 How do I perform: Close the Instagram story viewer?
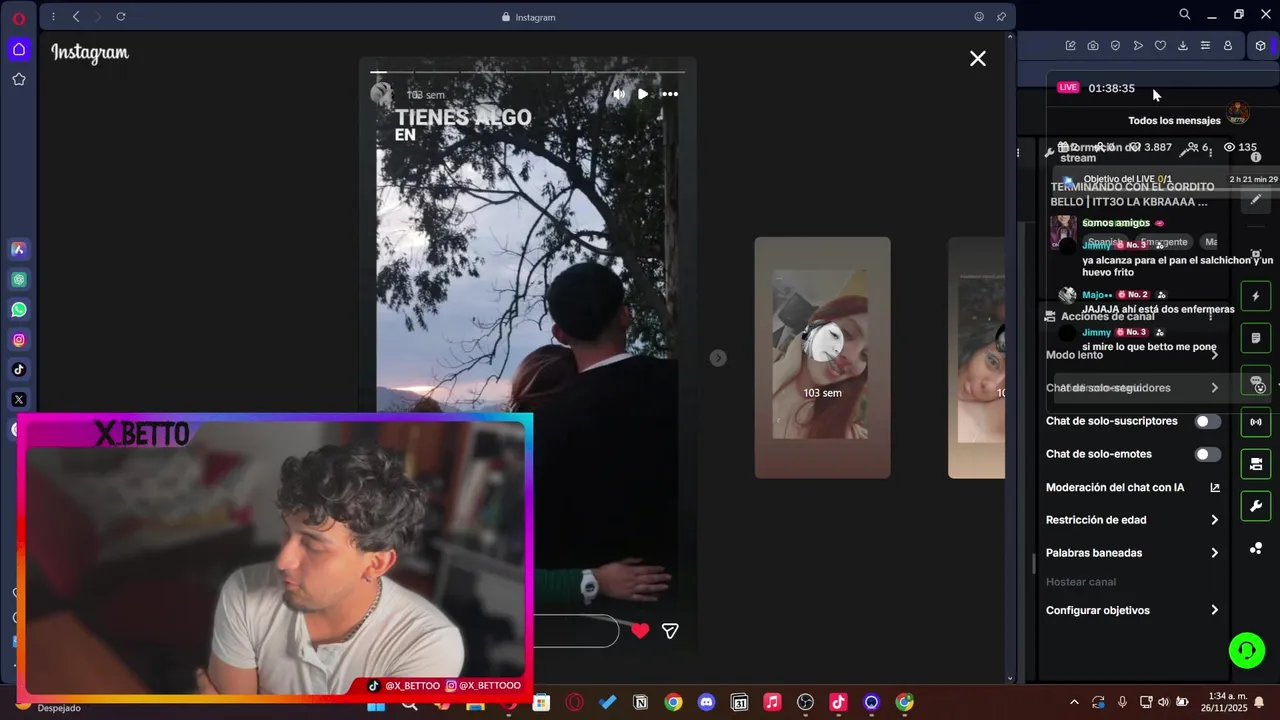[978, 59]
